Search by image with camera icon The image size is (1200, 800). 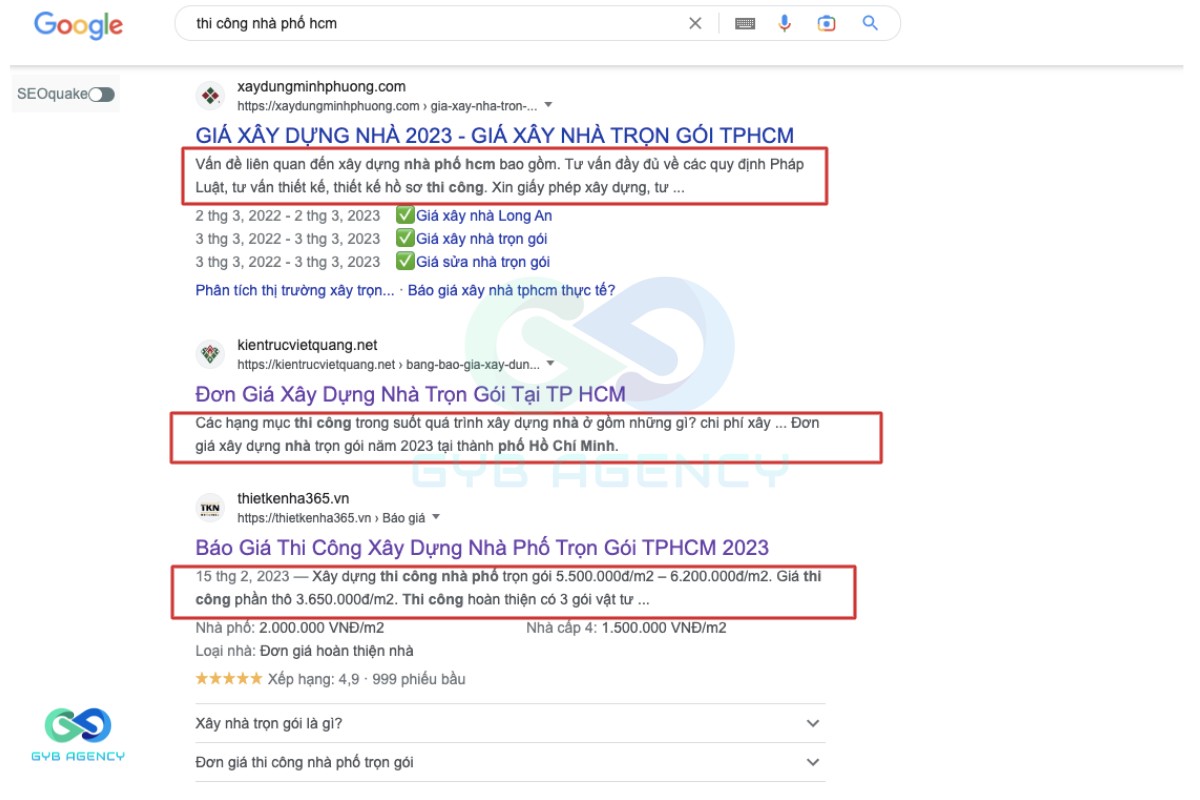826,23
